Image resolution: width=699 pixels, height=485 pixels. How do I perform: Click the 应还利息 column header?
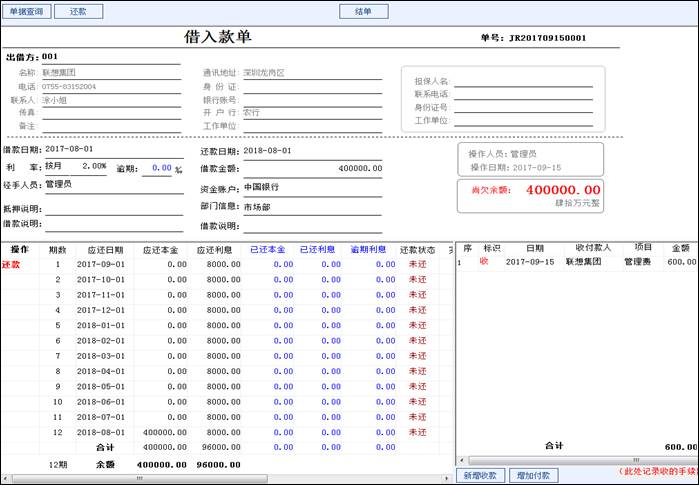(x=214, y=249)
